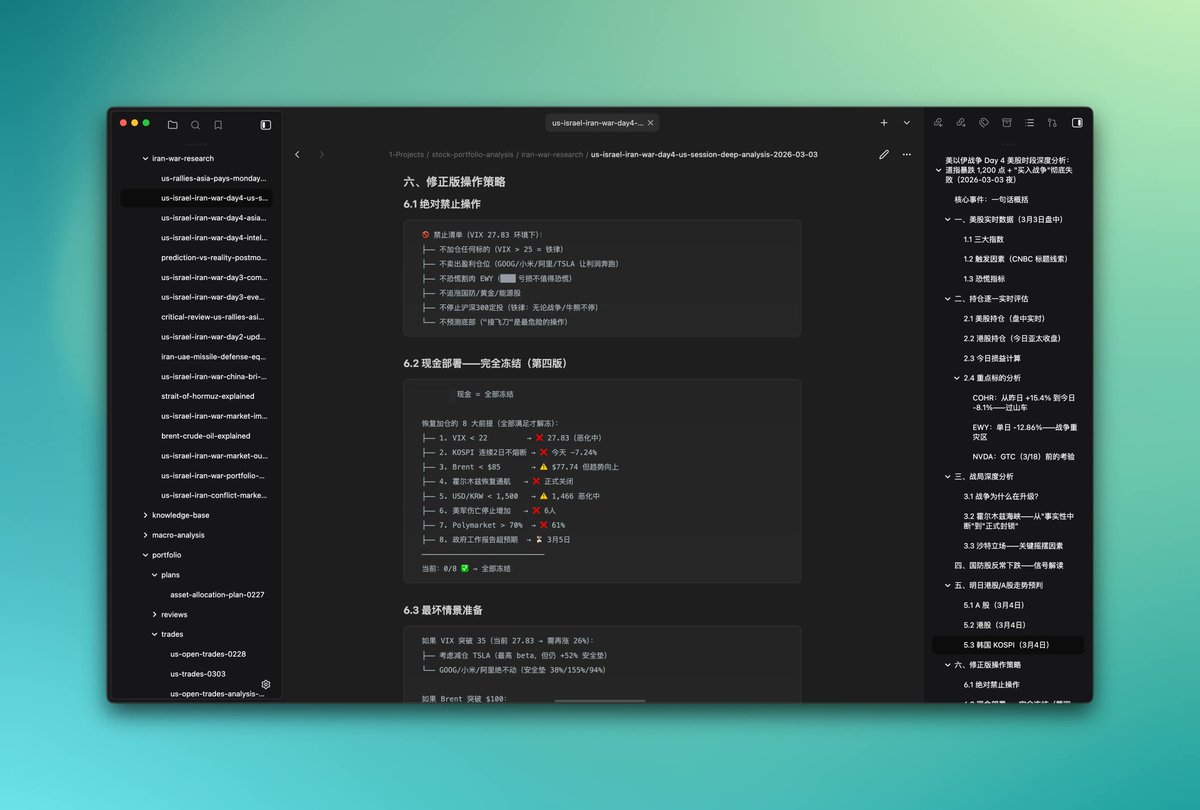Viewport: 1200px width, 810px height.
Task: Switch to the outline list icon
Action: tap(1029, 123)
